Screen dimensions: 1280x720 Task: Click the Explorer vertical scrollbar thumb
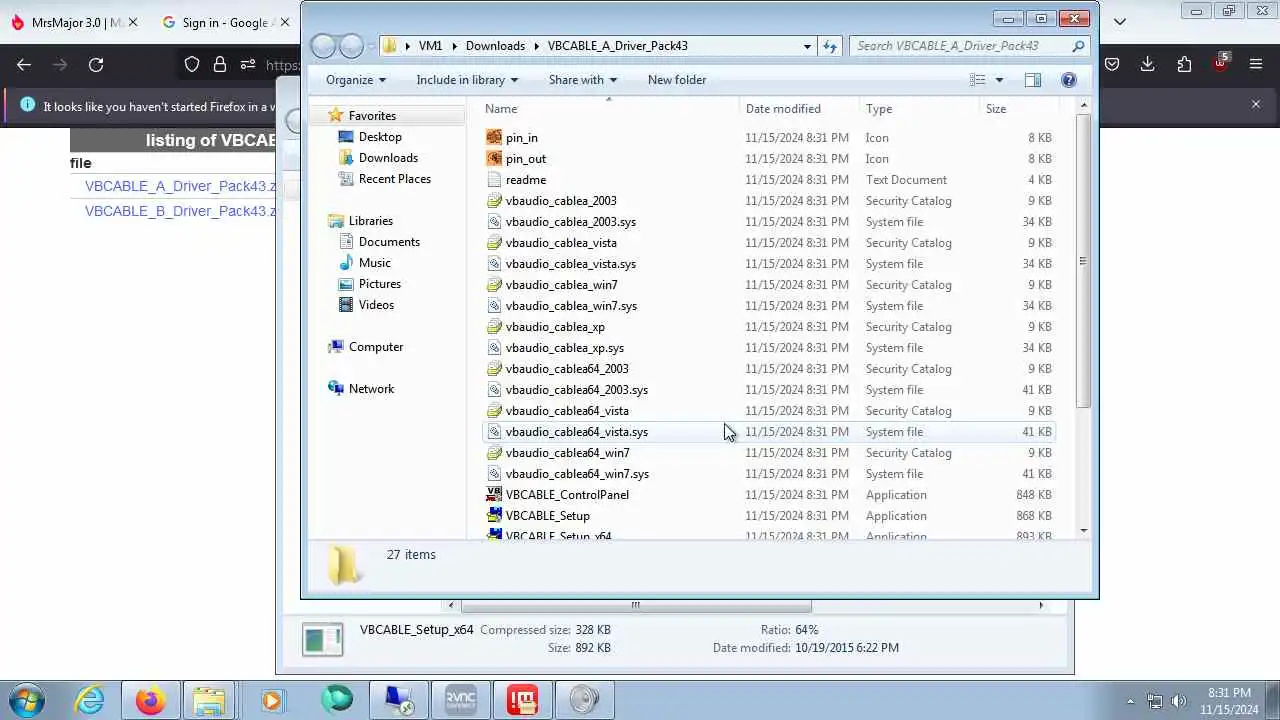(x=1083, y=261)
